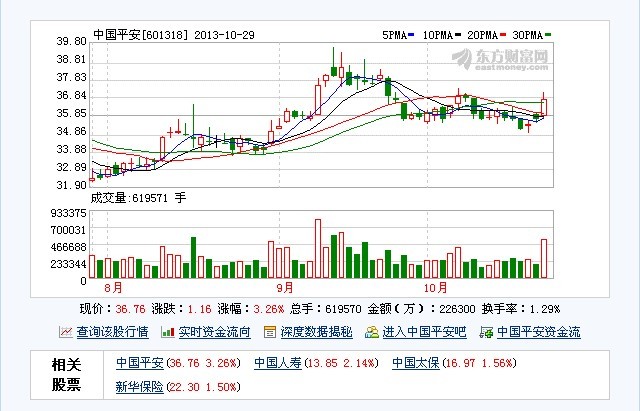Click the people icon beside 进入中国平安吧
This screenshot has height=411, width=640.
point(372,332)
